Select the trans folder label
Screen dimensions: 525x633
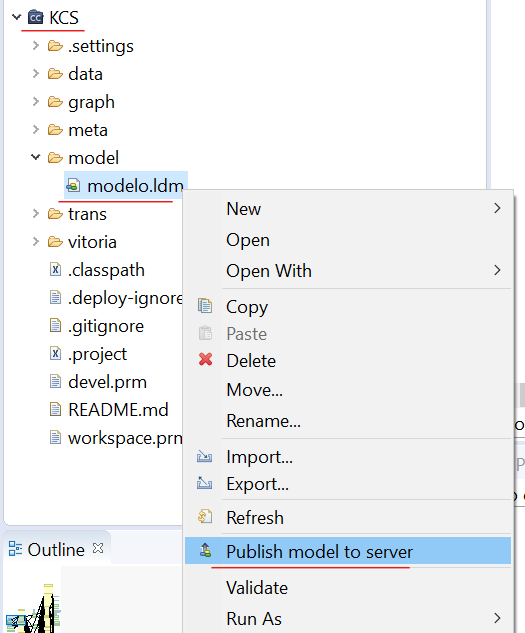tap(87, 214)
